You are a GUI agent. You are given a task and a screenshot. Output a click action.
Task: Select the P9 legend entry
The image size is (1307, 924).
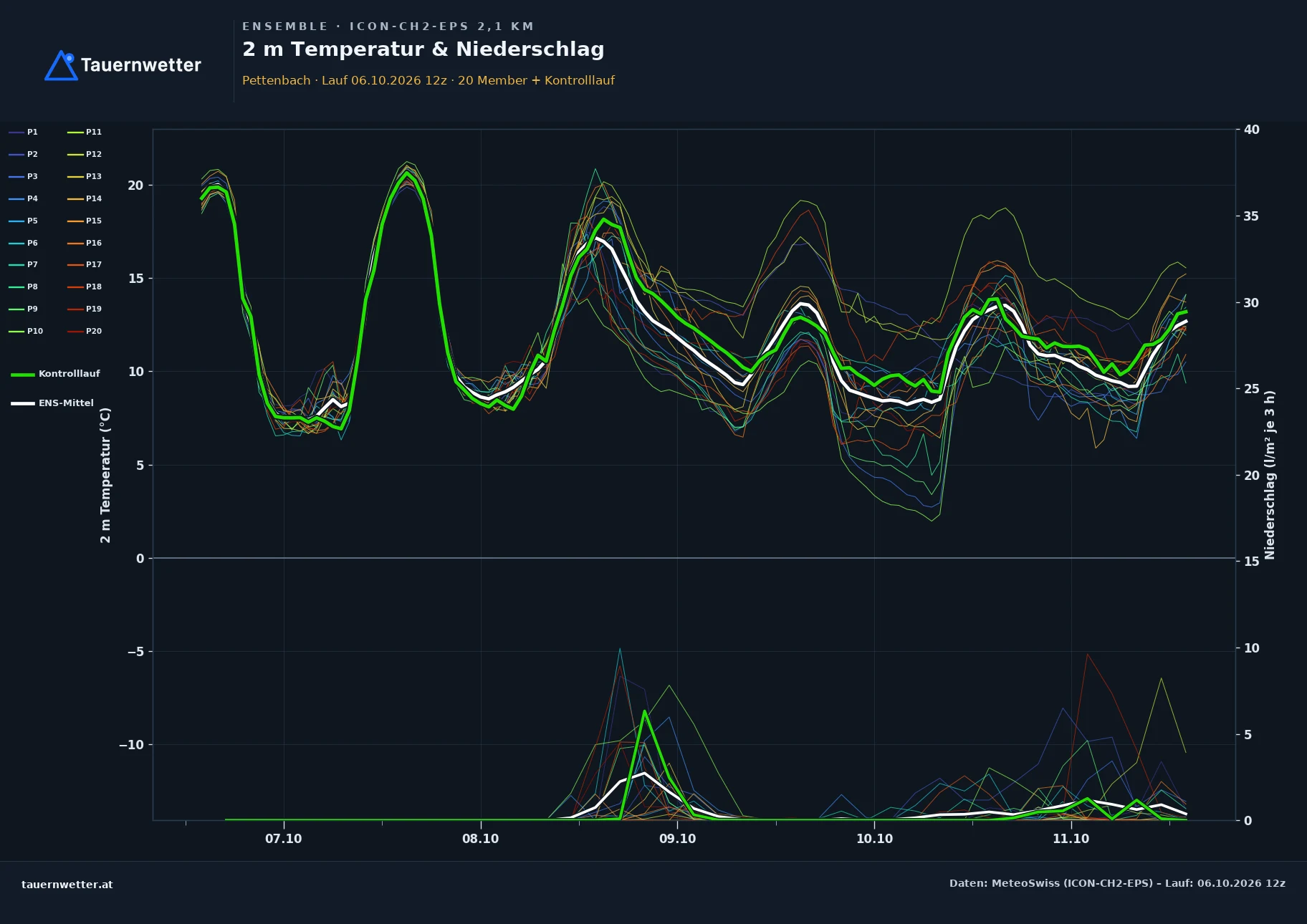(x=24, y=309)
